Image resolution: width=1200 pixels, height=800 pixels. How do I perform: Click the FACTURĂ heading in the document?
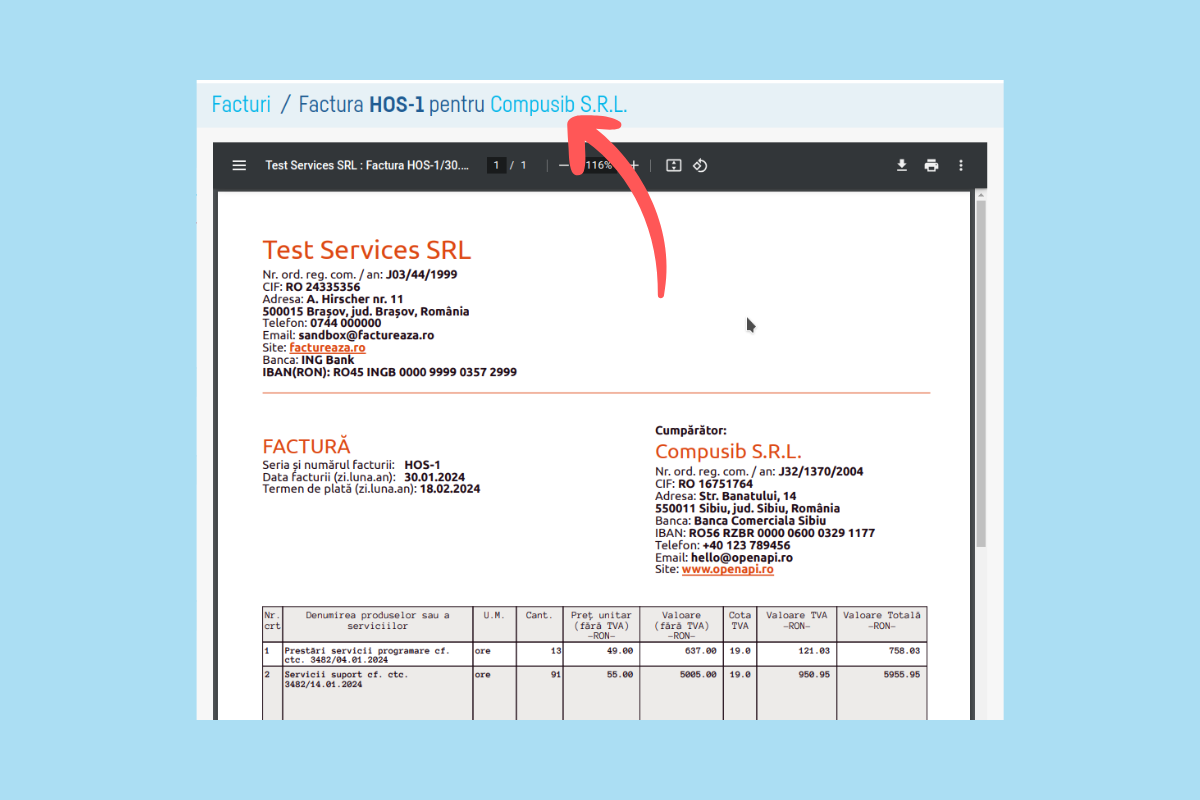(x=306, y=446)
